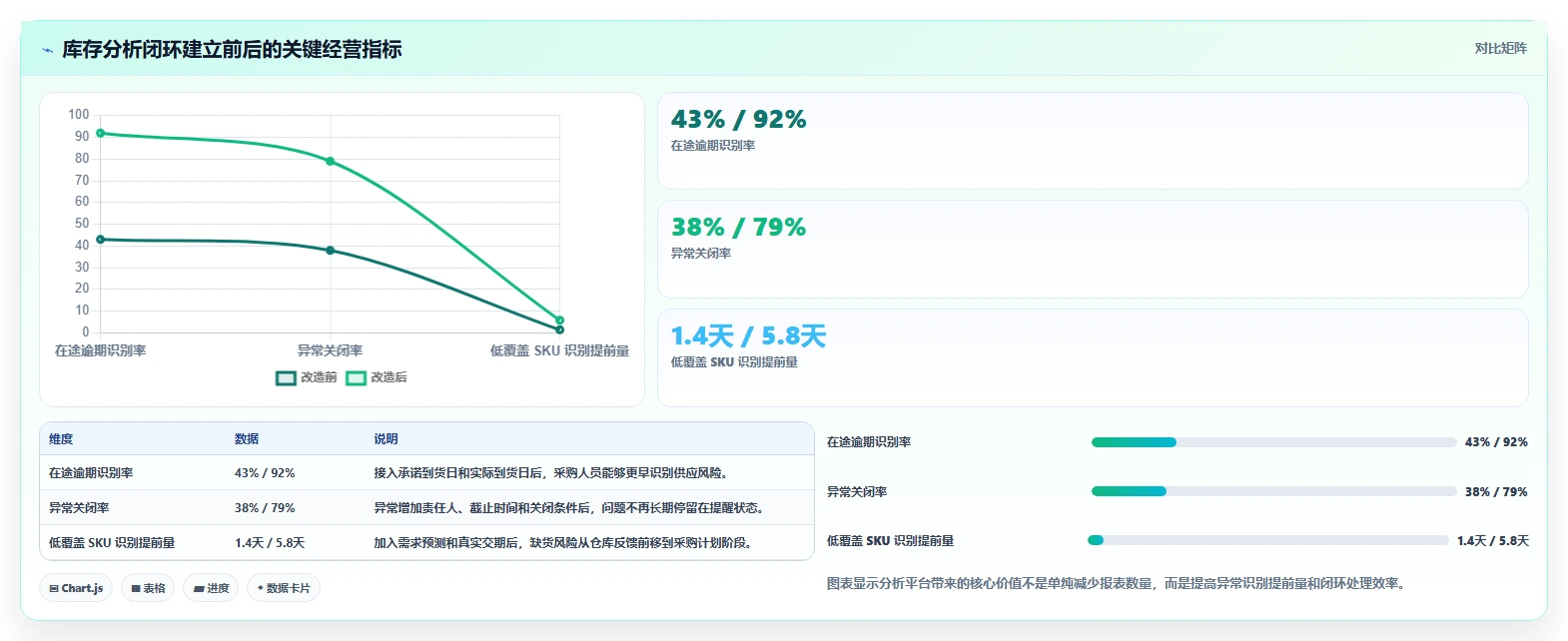Click the Chart.js tag chip
The image size is (1568, 641).
[76, 588]
